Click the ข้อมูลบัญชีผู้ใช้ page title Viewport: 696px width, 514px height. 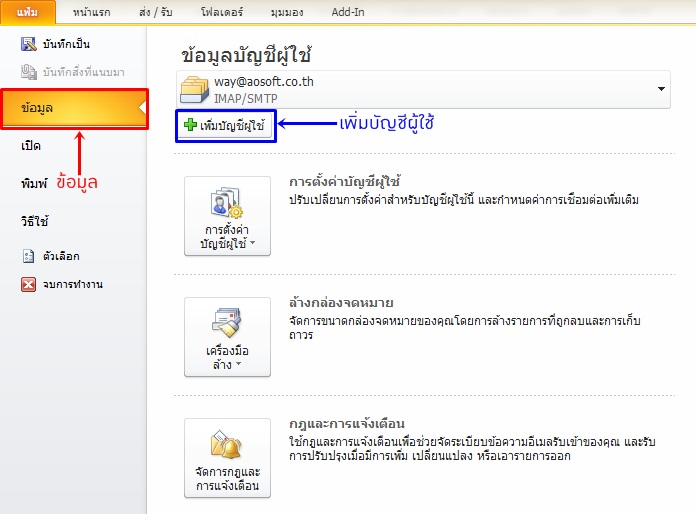click(246, 55)
